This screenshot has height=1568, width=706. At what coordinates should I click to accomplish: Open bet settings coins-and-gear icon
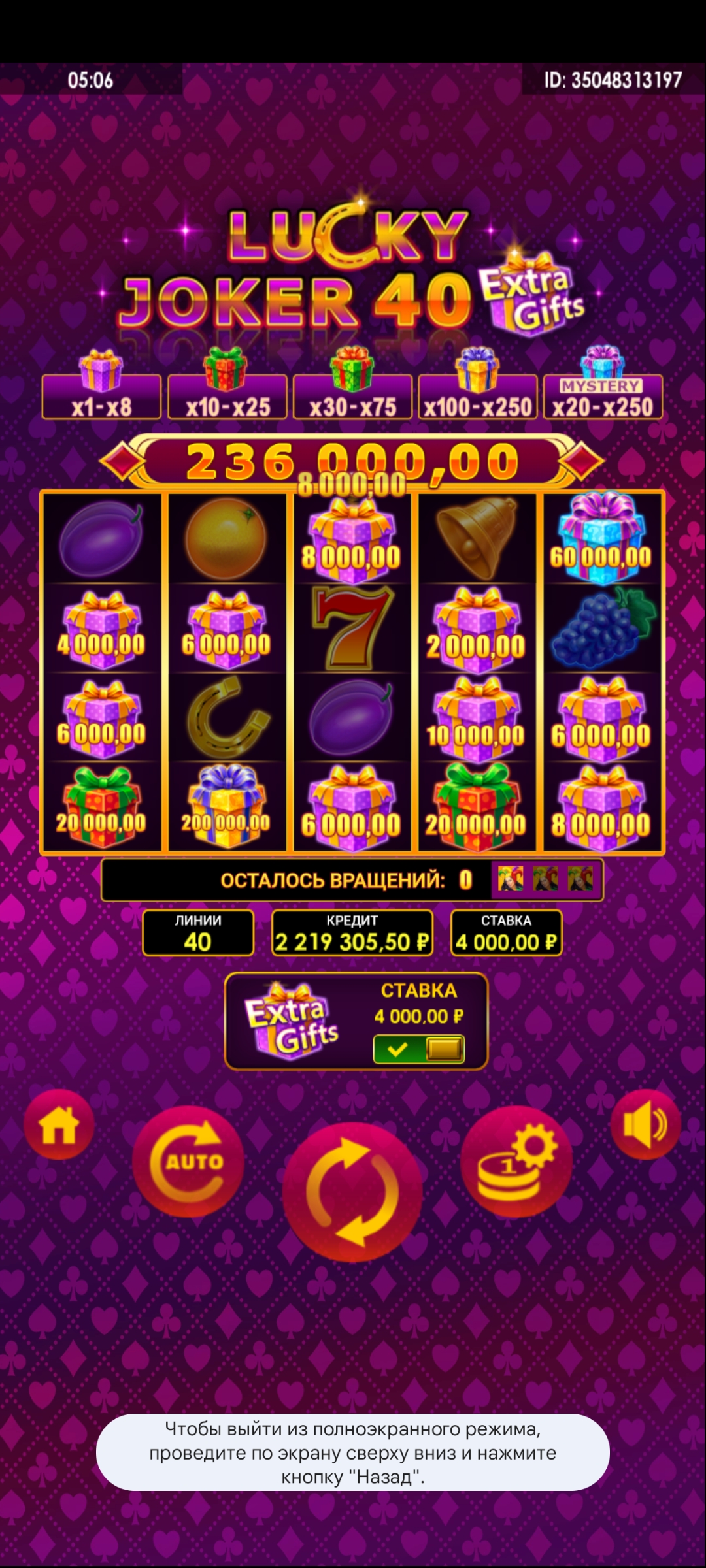(x=516, y=1162)
